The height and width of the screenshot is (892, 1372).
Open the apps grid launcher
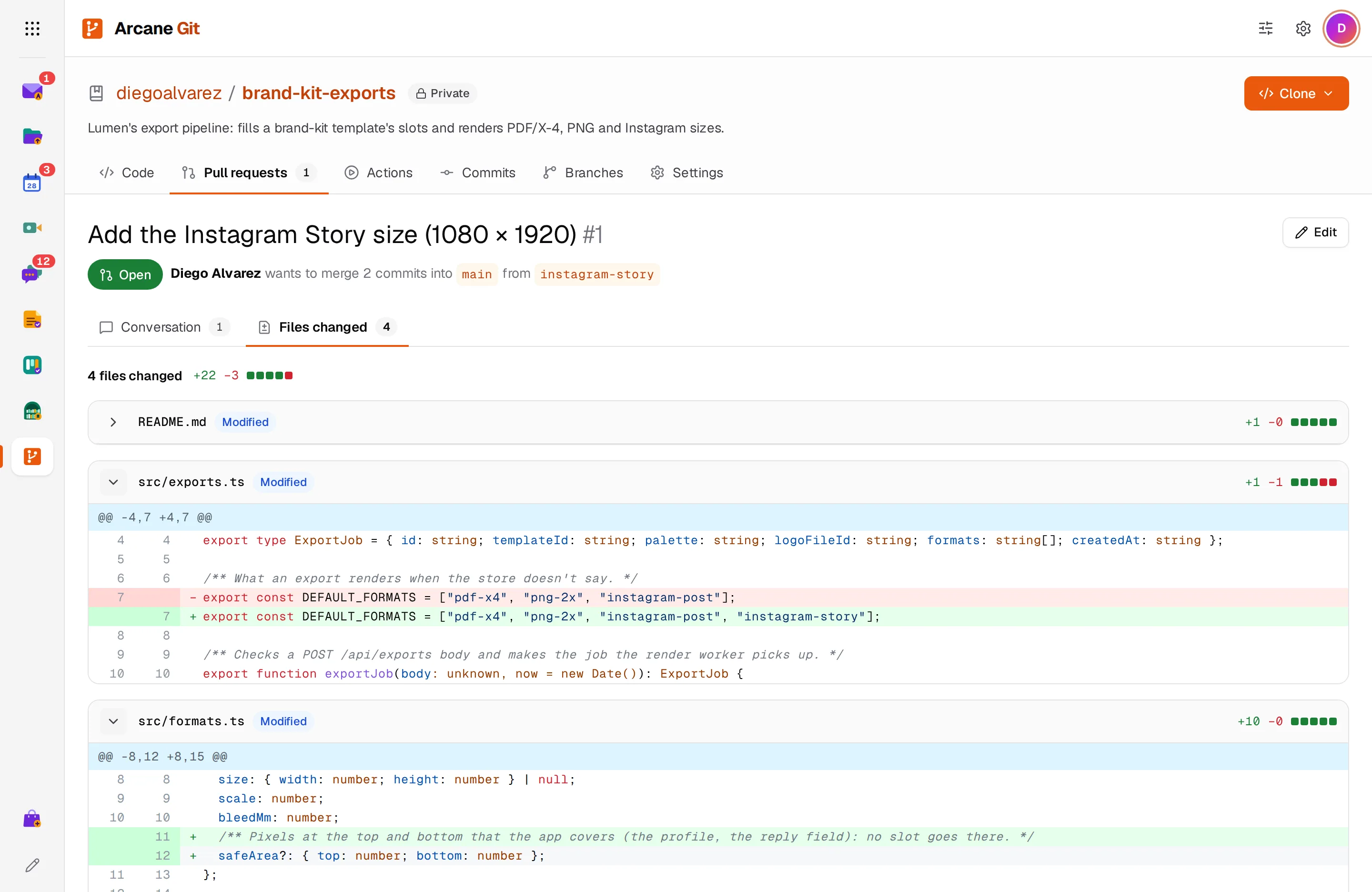(32, 28)
